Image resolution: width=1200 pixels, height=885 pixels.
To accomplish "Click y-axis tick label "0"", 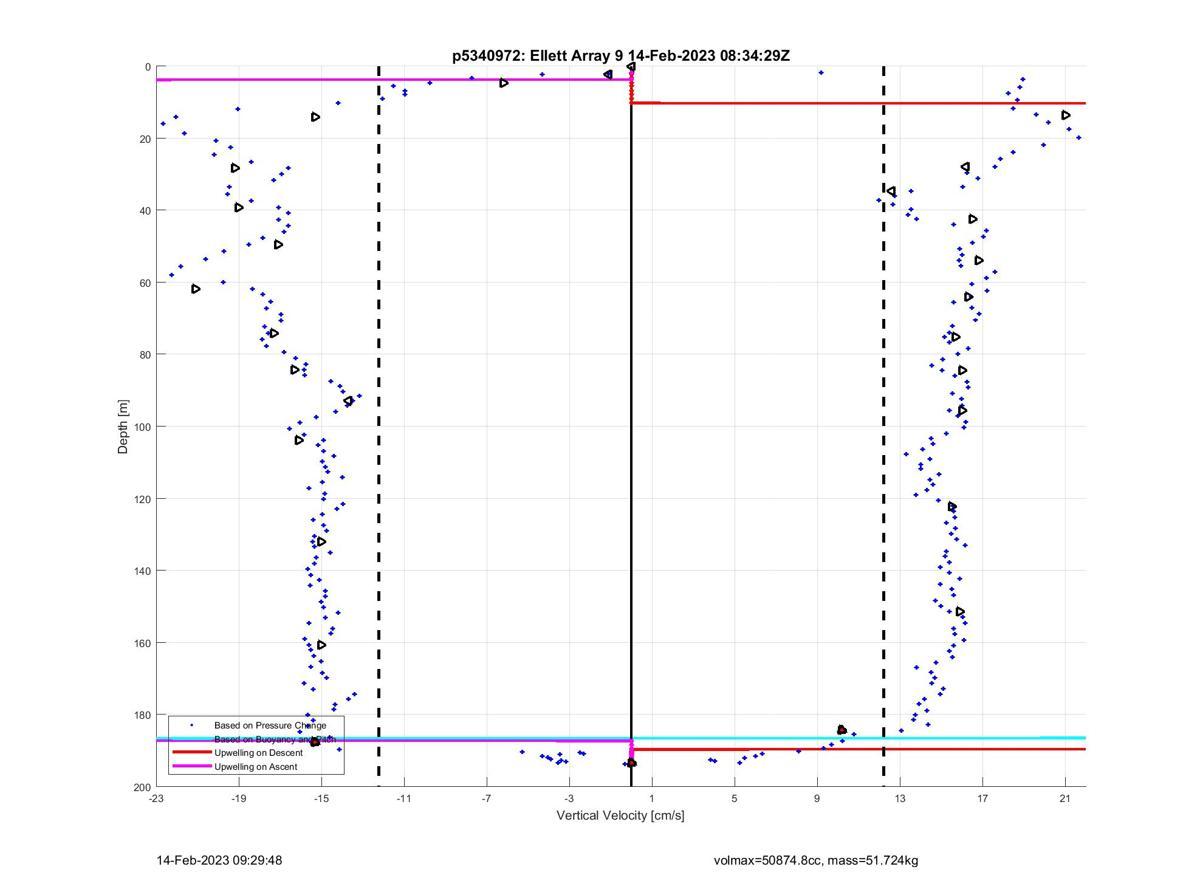I will tap(148, 67).
